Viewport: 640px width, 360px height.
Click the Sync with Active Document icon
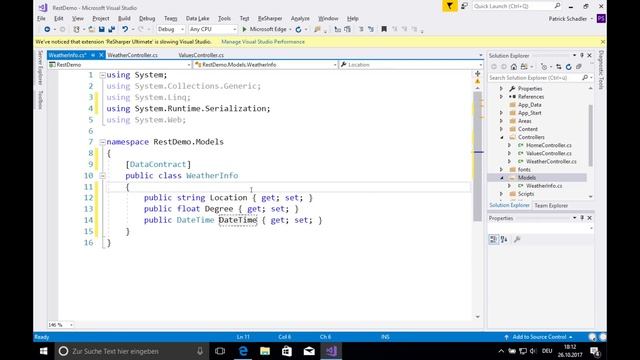[558, 67]
